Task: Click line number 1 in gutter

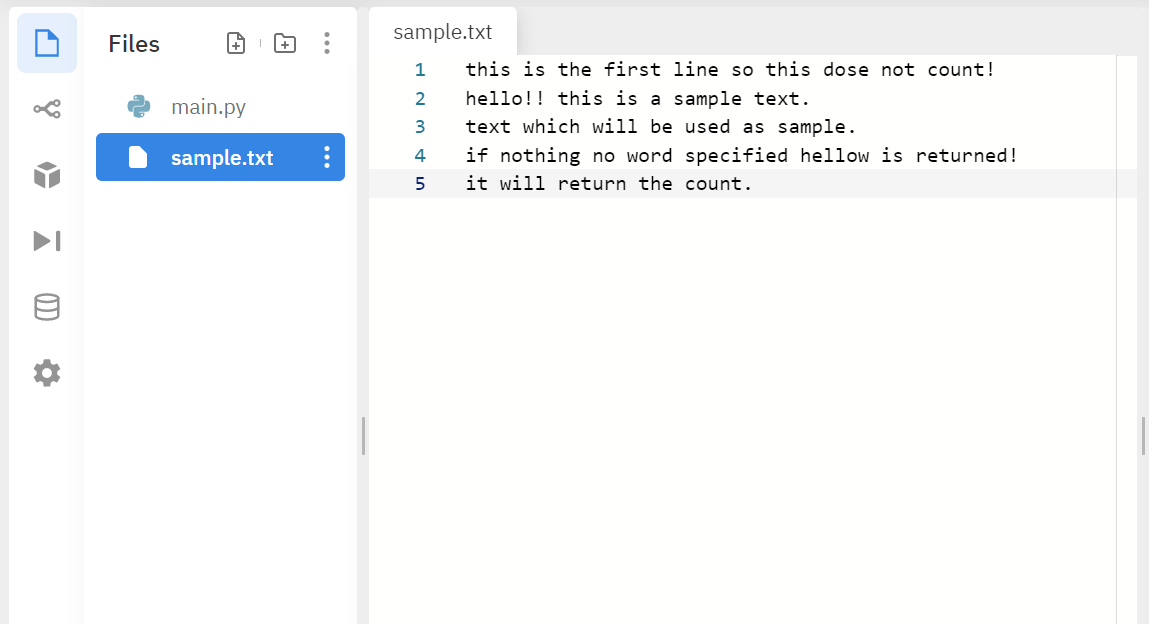Action: pos(420,70)
